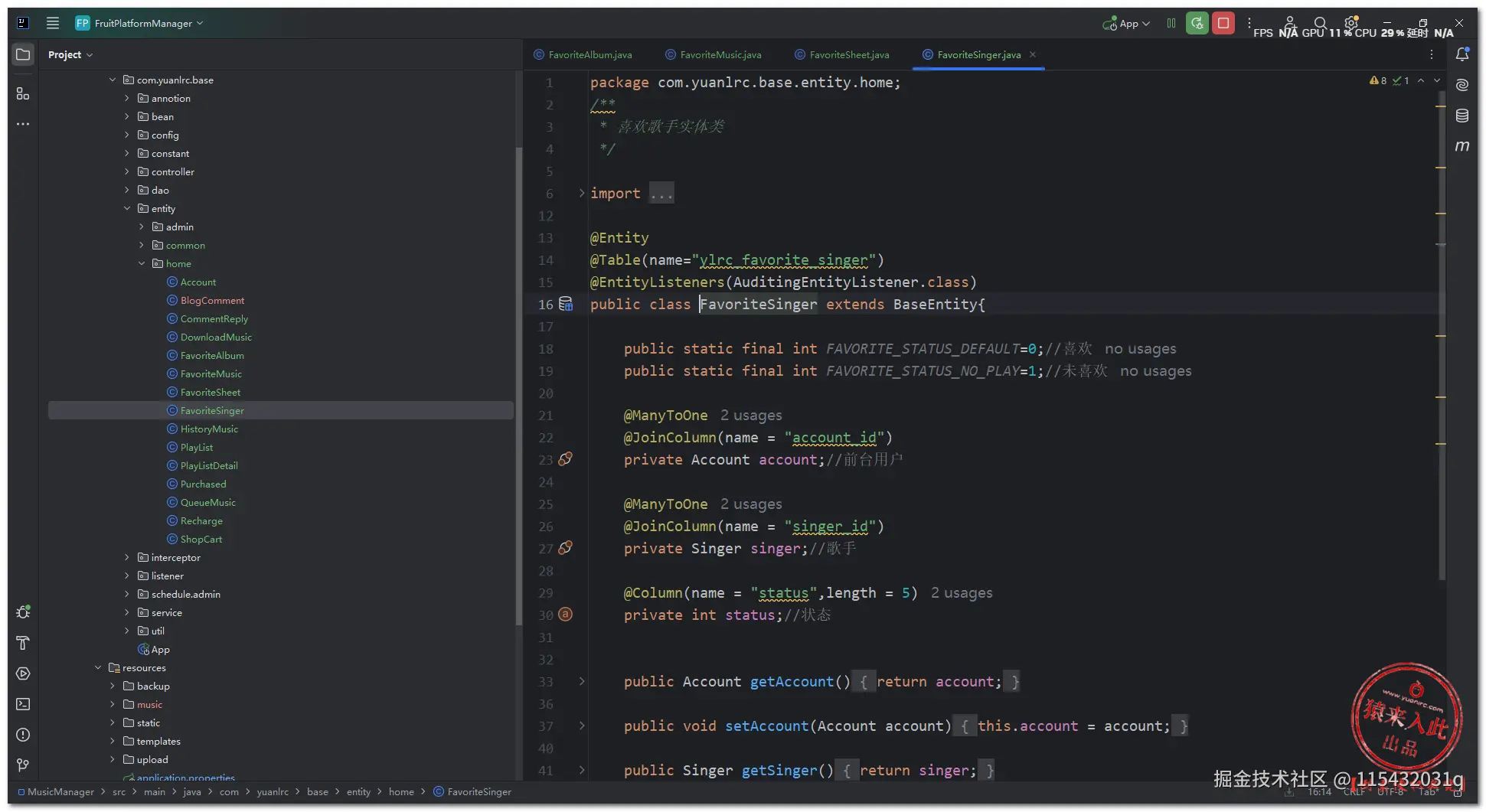The image size is (1486, 812).
Task: Click the relation gutter icon on line 27
Action: pos(566,548)
